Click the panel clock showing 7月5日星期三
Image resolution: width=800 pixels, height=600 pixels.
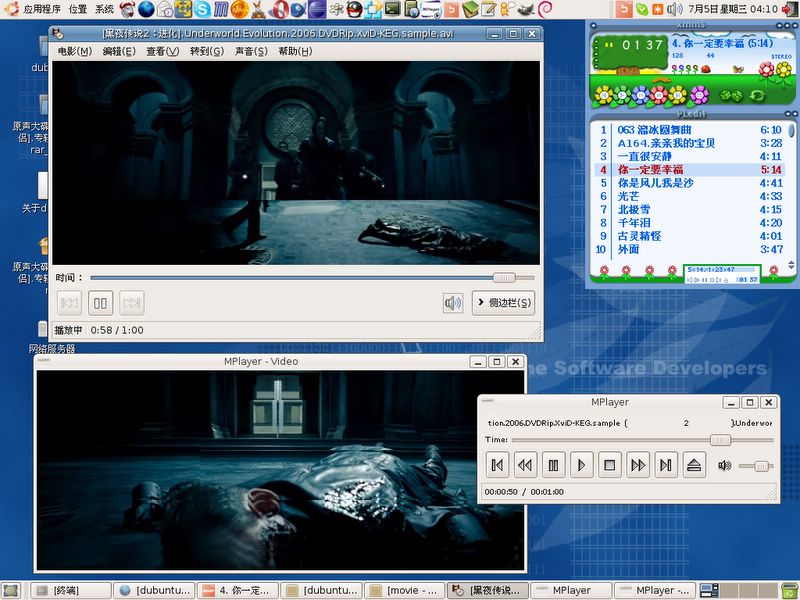(x=733, y=9)
